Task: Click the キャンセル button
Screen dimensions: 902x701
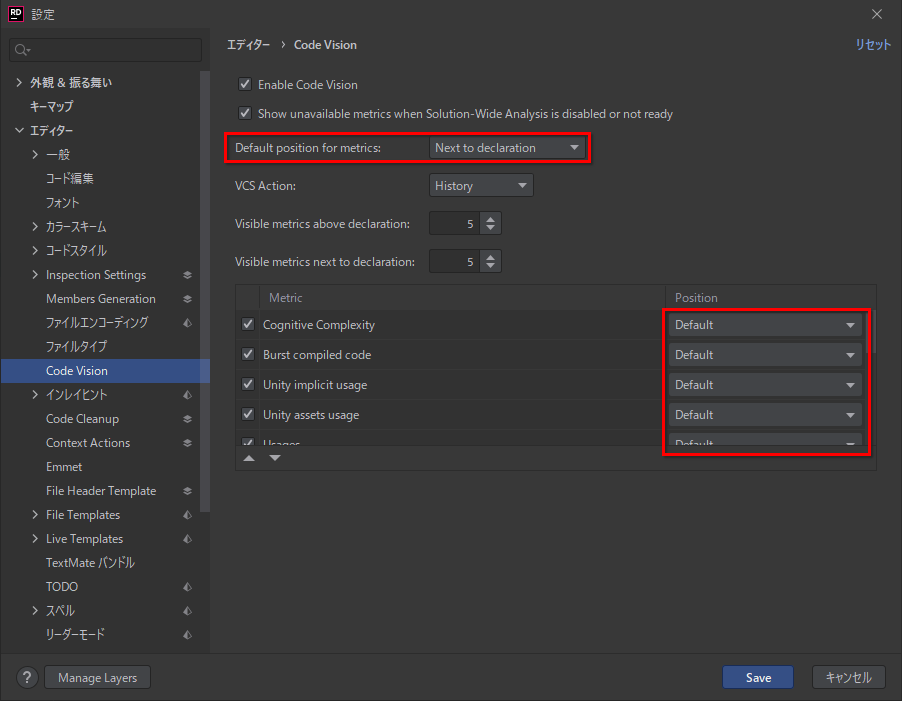Action: 849,677
